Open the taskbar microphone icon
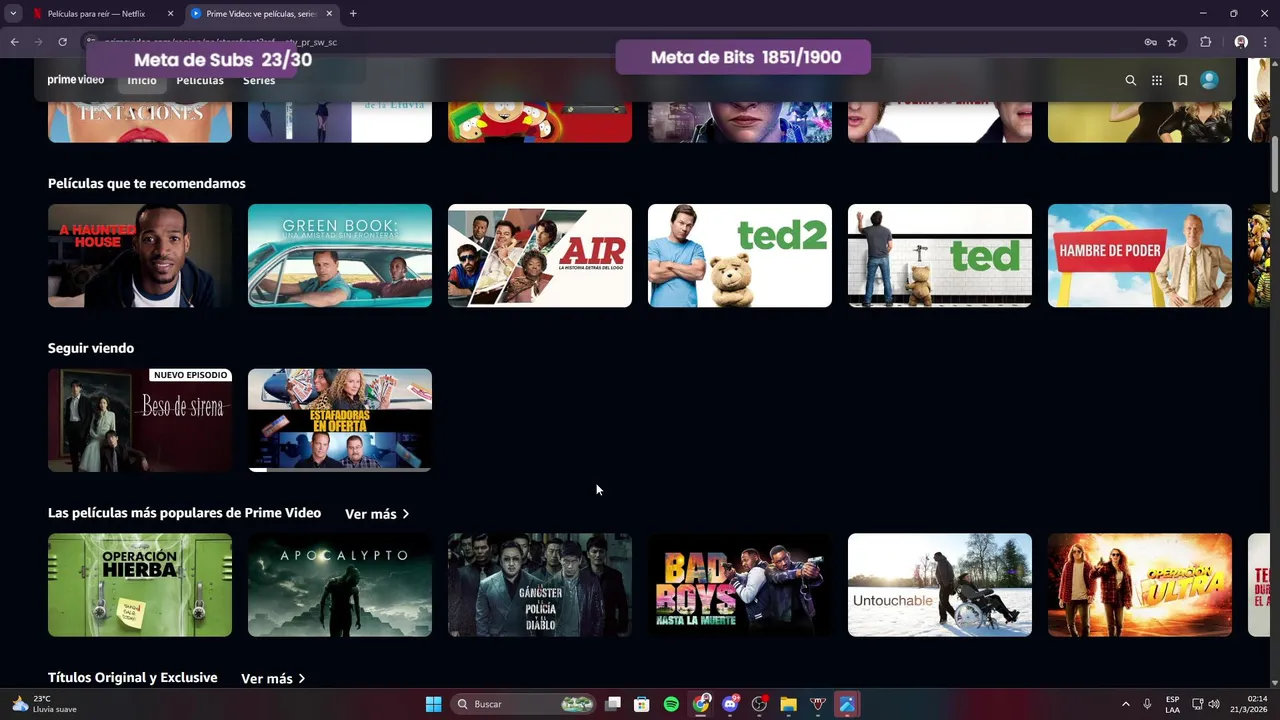The height and width of the screenshot is (720, 1280). [1147, 704]
